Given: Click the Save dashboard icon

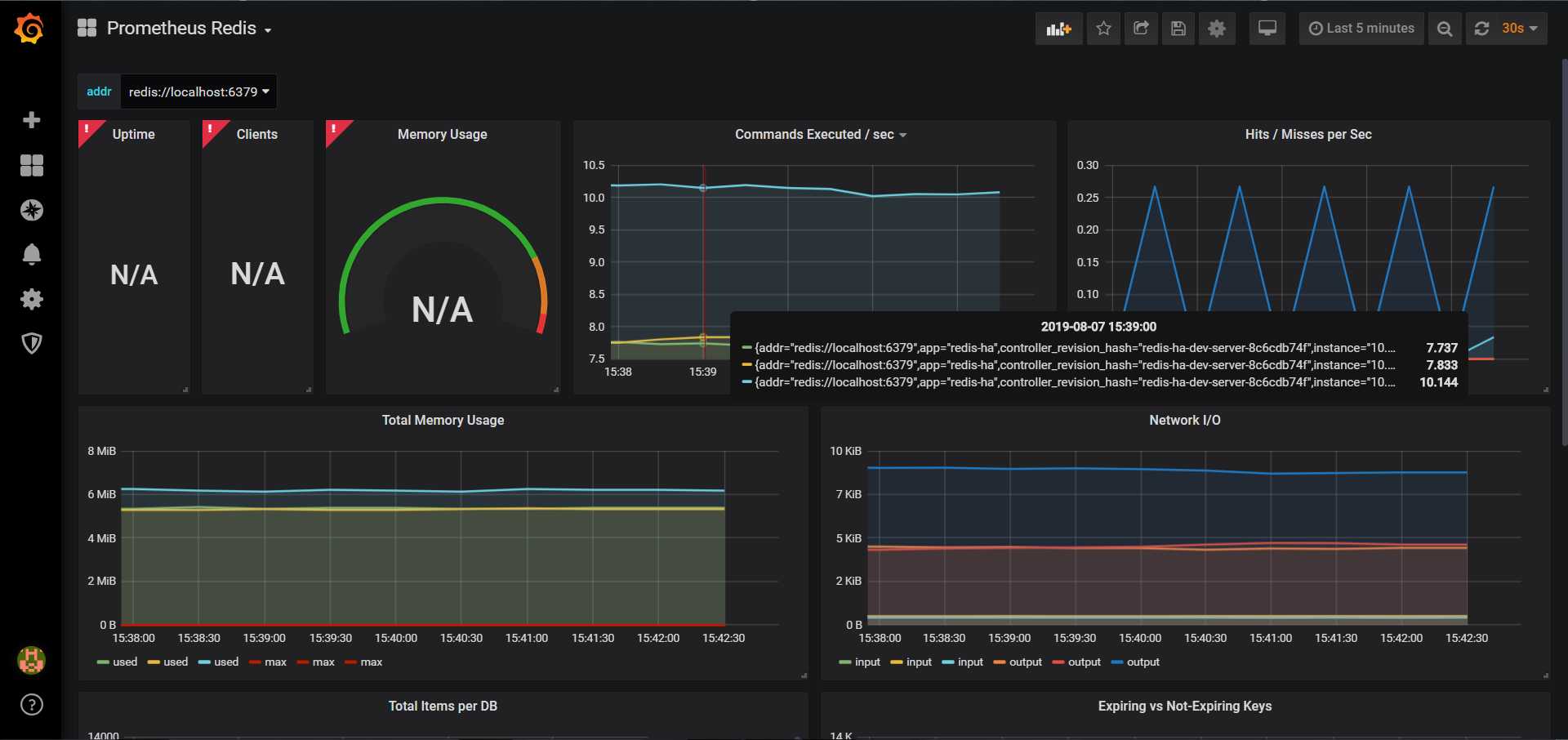Looking at the screenshot, I should [x=1178, y=29].
